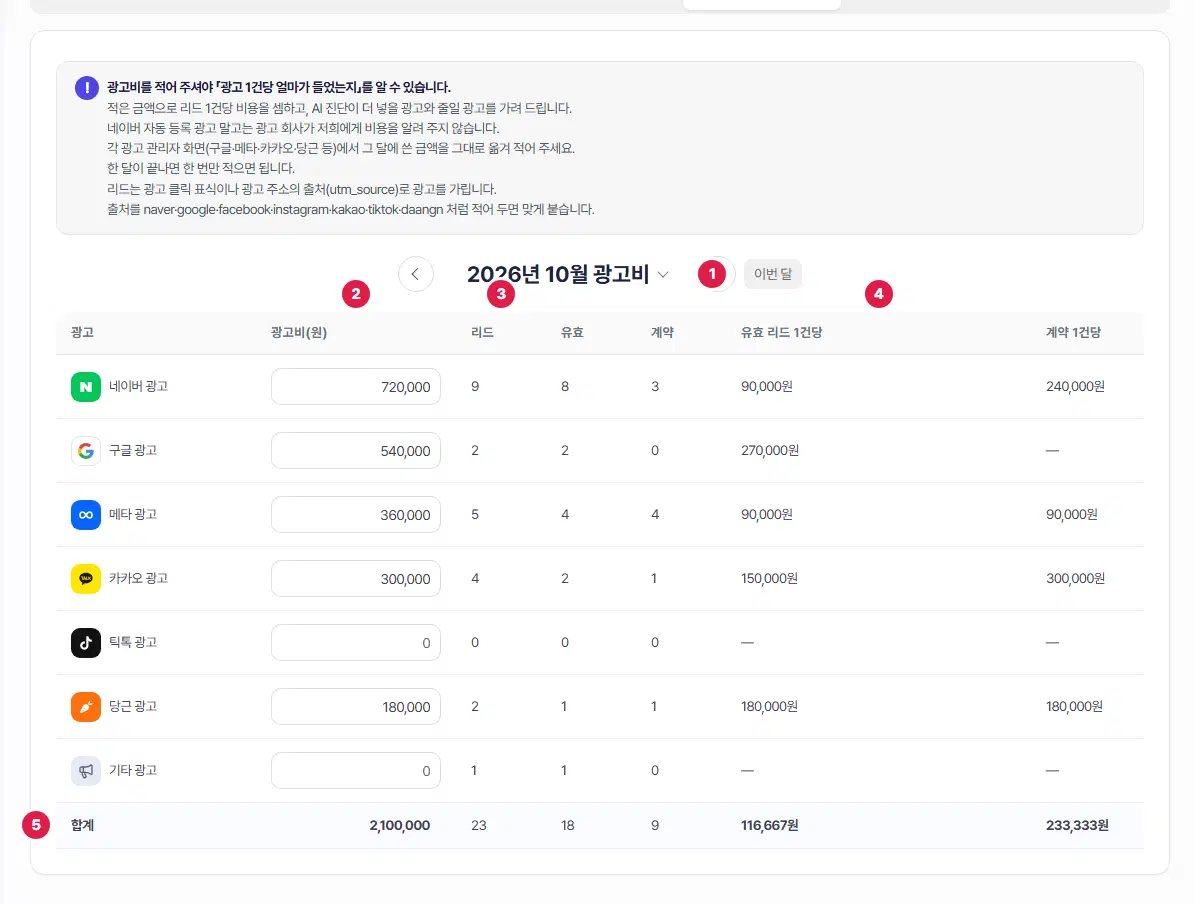The width and height of the screenshot is (1195, 904).
Task: Click the 계약 column header
Action: [x=662, y=332]
